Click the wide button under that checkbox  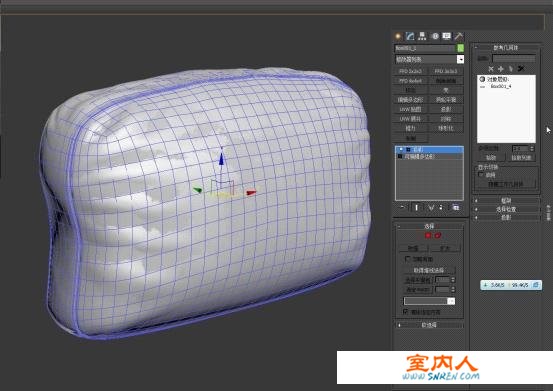tap(429, 270)
